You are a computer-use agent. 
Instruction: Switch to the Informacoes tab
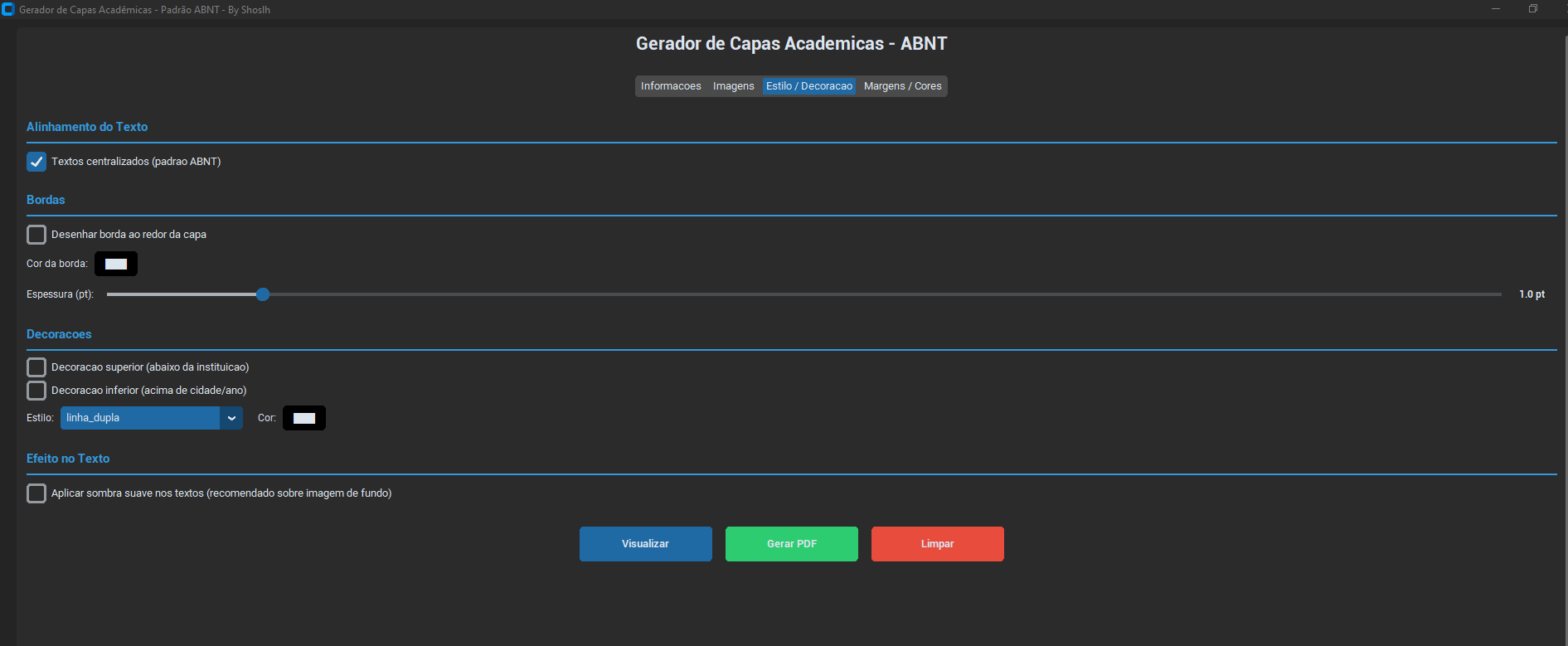[671, 86]
